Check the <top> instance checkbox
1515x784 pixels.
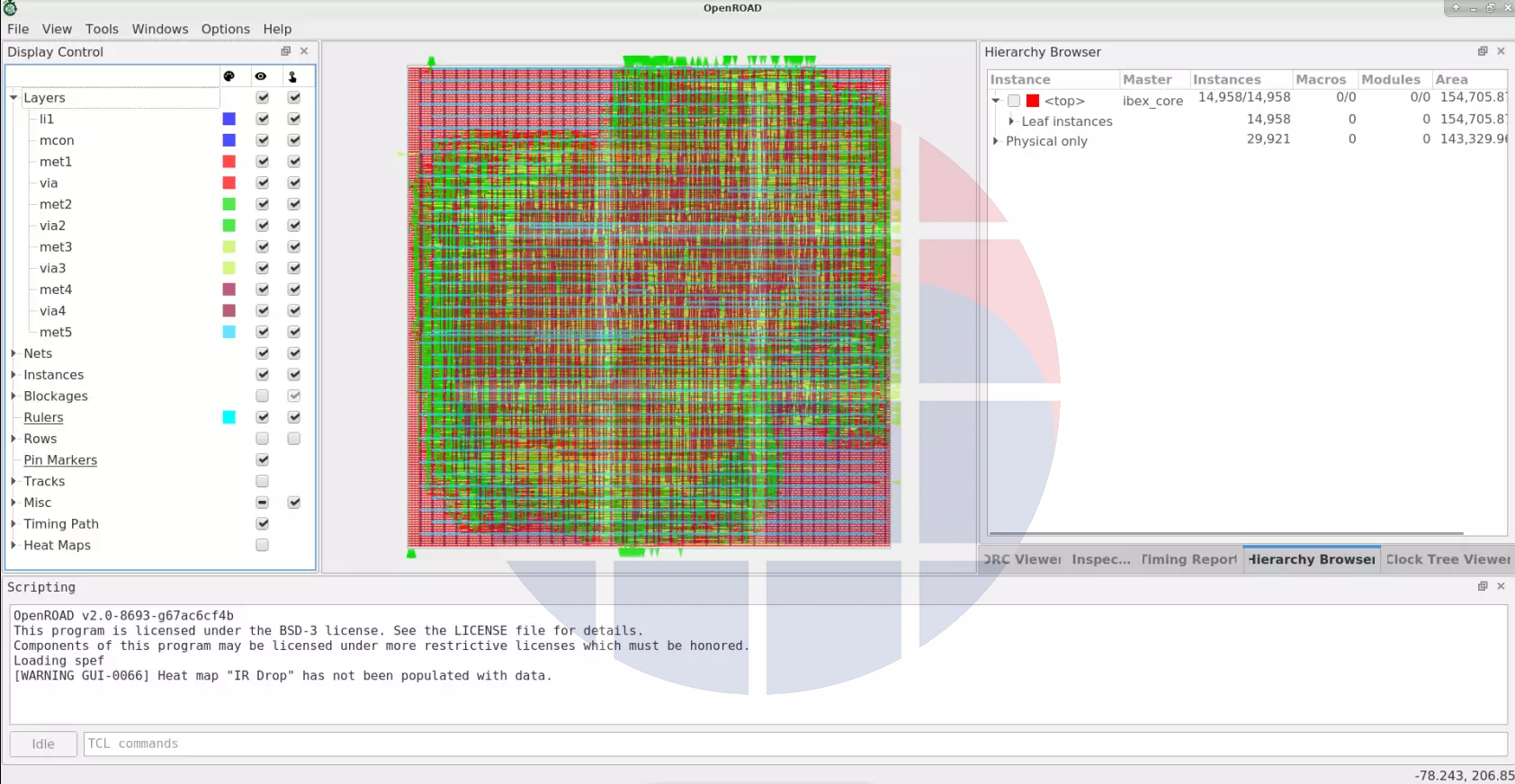[1014, 101]
